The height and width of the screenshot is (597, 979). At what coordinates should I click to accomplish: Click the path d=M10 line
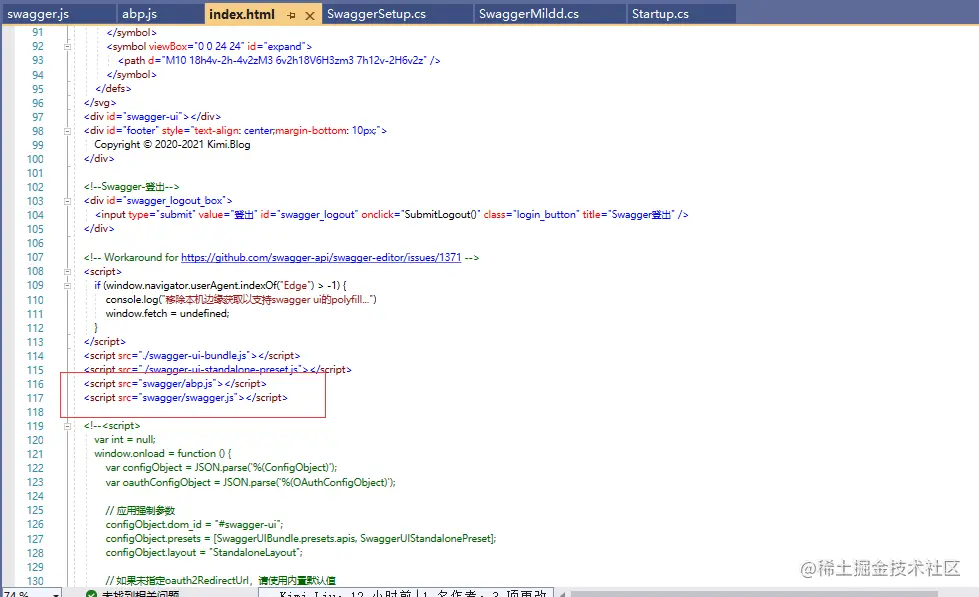(x=279, y=61)
